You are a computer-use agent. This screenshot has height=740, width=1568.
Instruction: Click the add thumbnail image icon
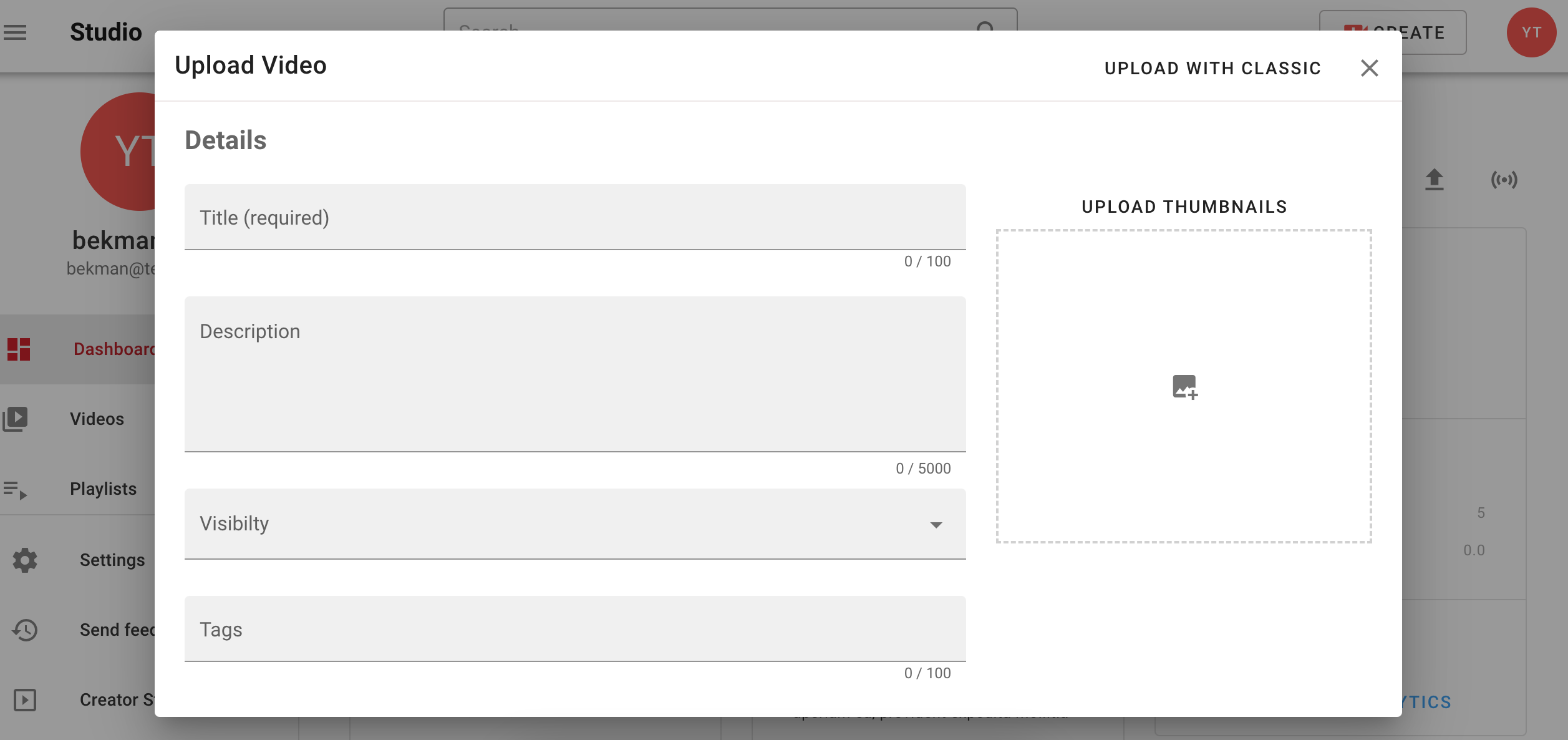pyautogui.click(x=1183, y=387)
